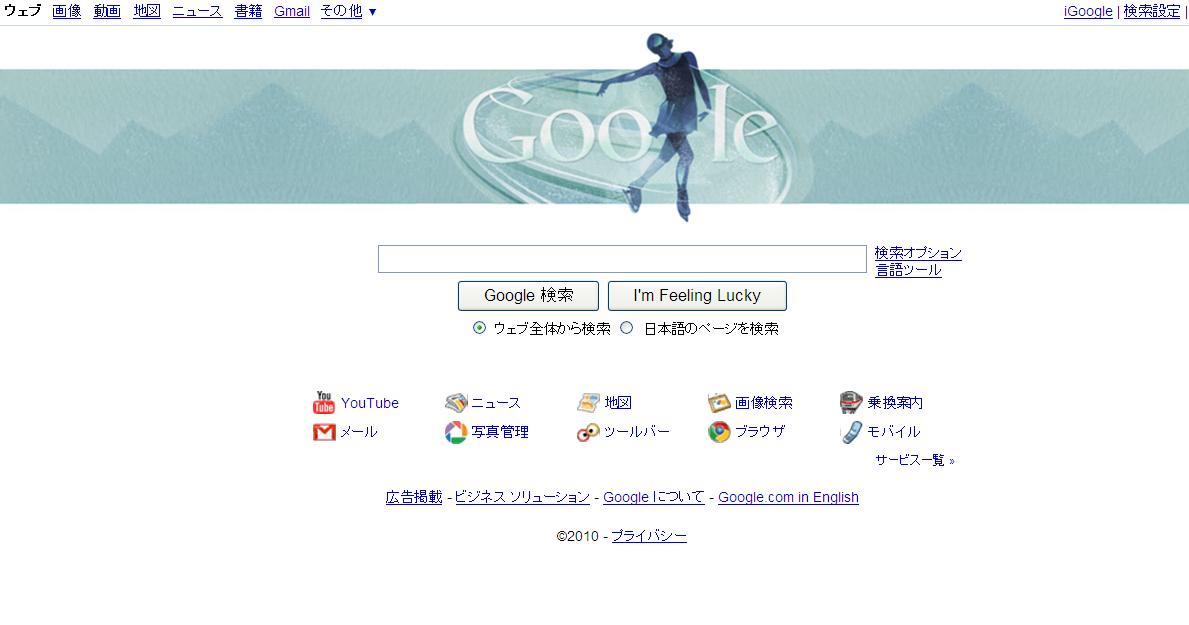Click the Gmail envelope icon (メール)
Image resolution: width=1189 pixels, height=625 pixels.
tap(324, 432)
